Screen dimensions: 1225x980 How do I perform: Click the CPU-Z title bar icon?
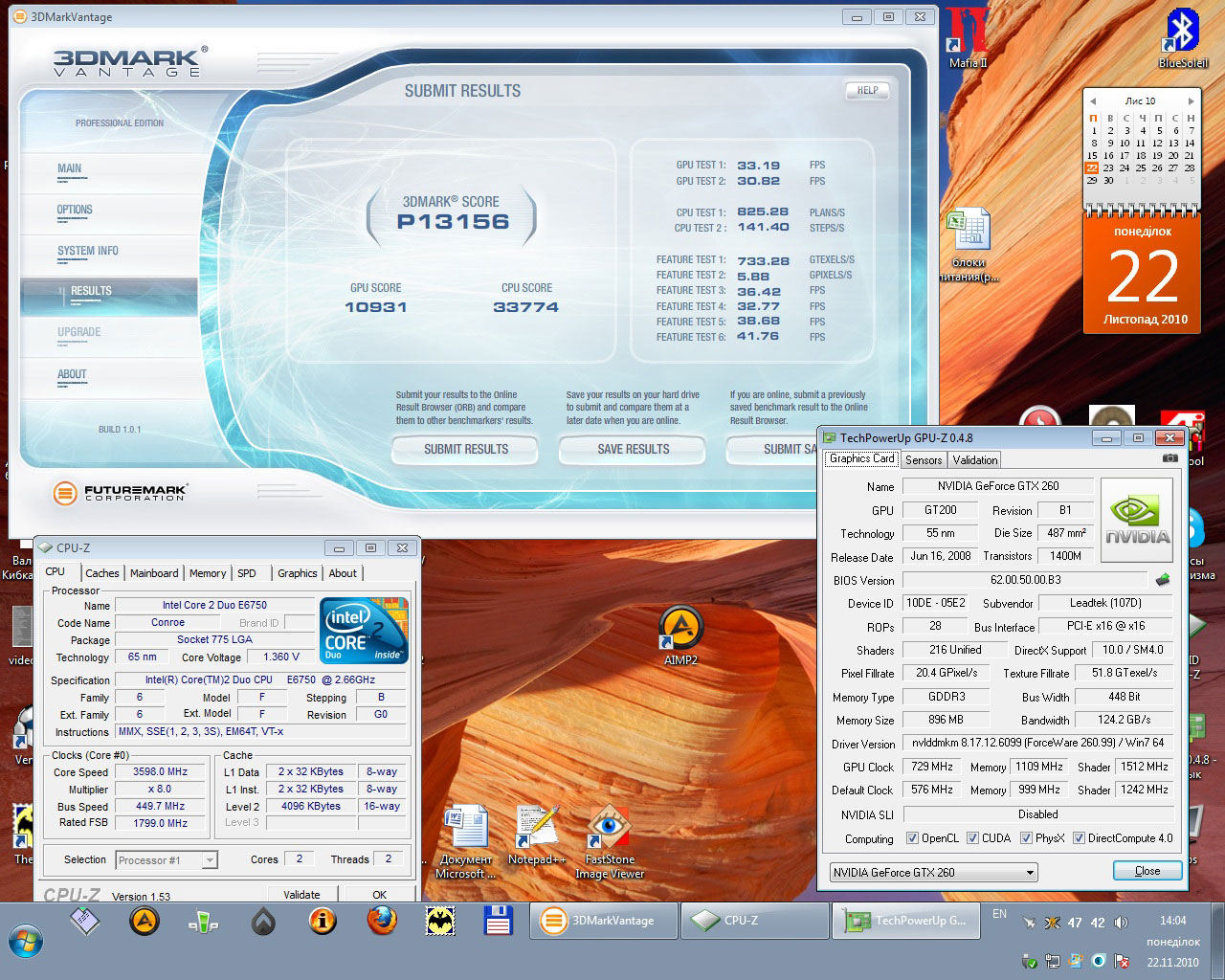point(45,547)
